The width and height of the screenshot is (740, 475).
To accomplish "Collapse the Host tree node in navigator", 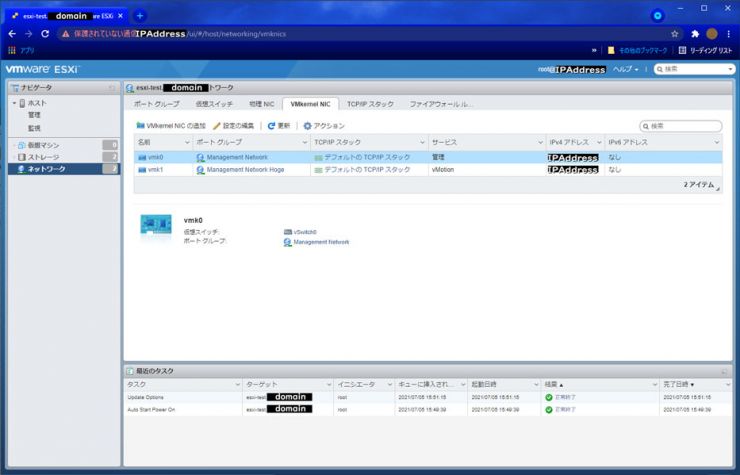I will tap(14, 103).
